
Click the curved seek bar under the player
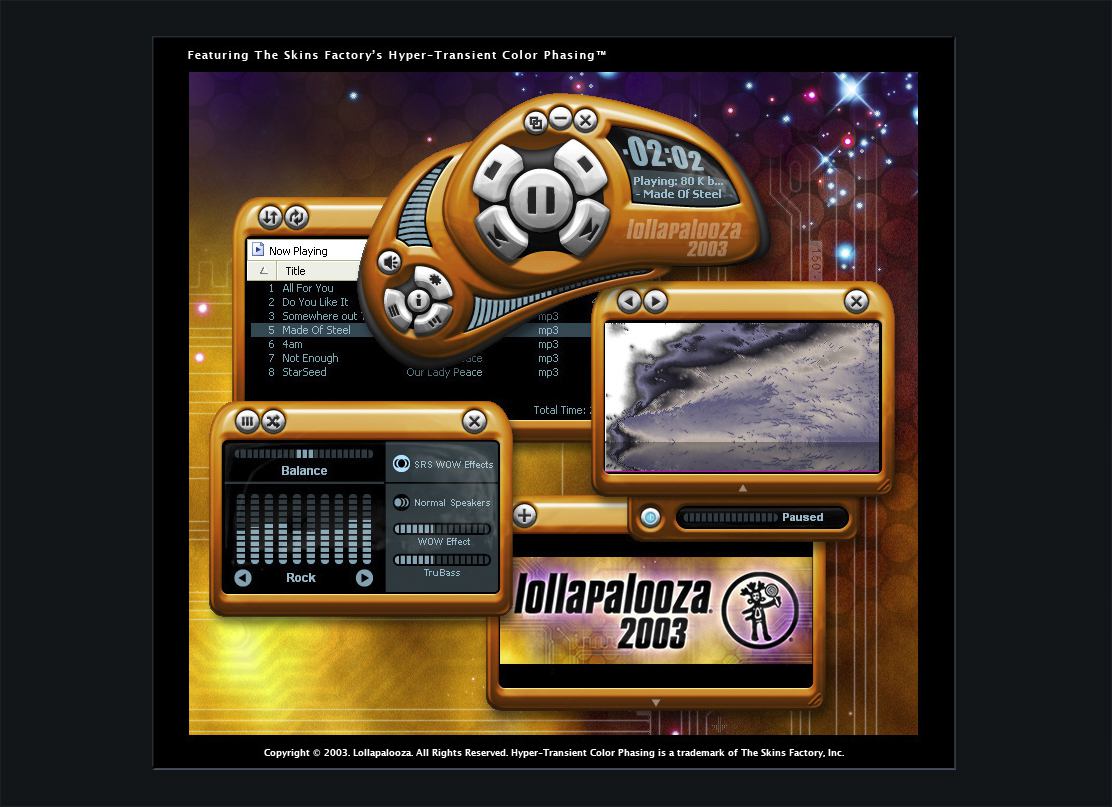pos(553,296)
